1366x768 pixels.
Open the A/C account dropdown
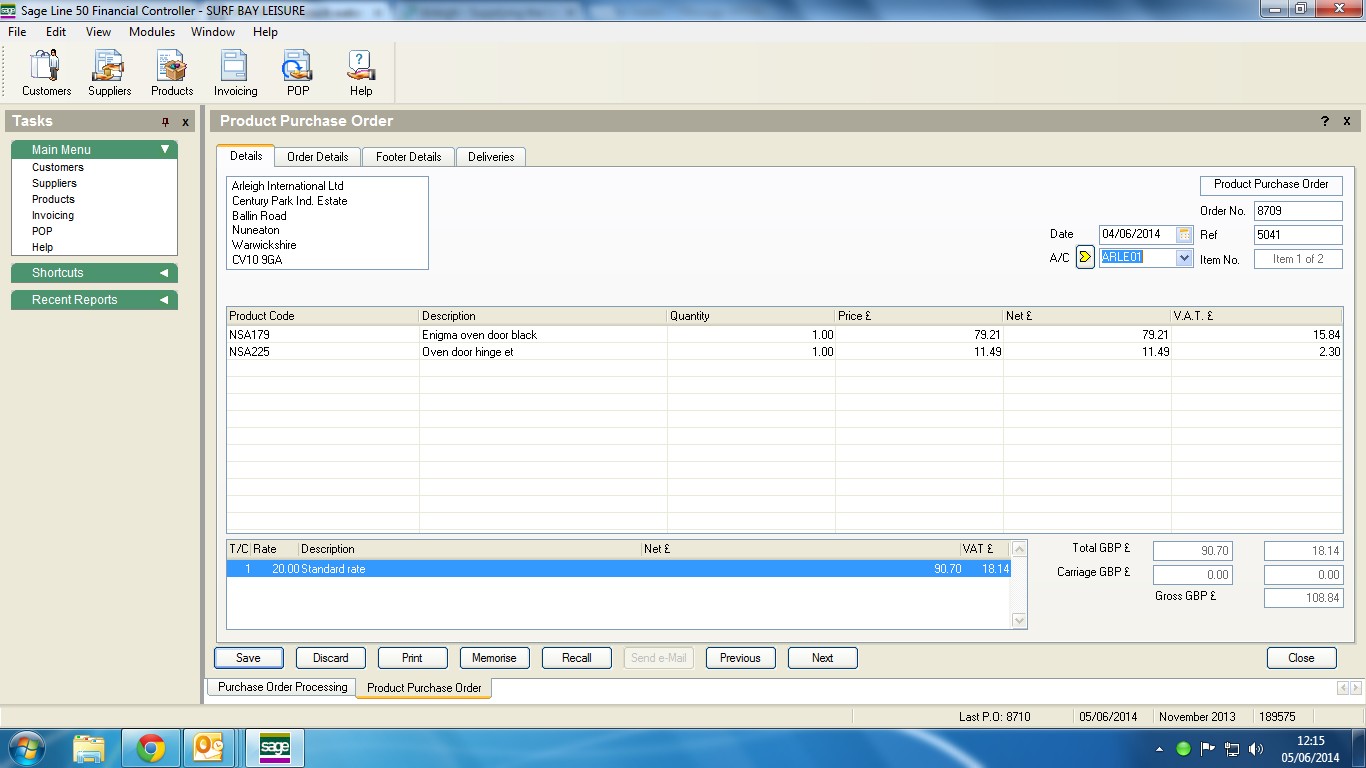pyautogui.click(x=1185, y=257)
